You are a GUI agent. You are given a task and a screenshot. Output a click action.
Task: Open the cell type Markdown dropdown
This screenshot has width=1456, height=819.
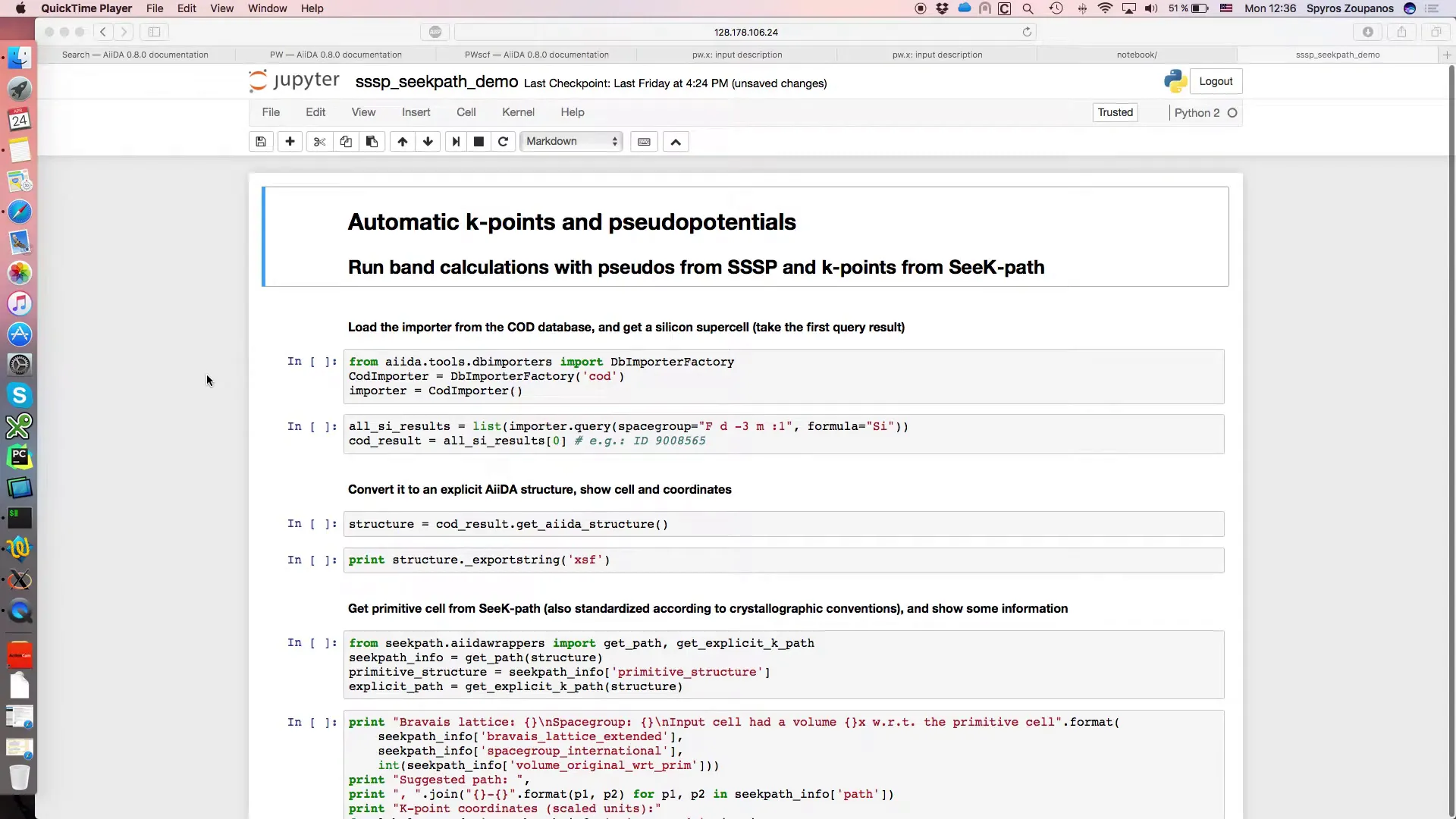pos(571,142)
